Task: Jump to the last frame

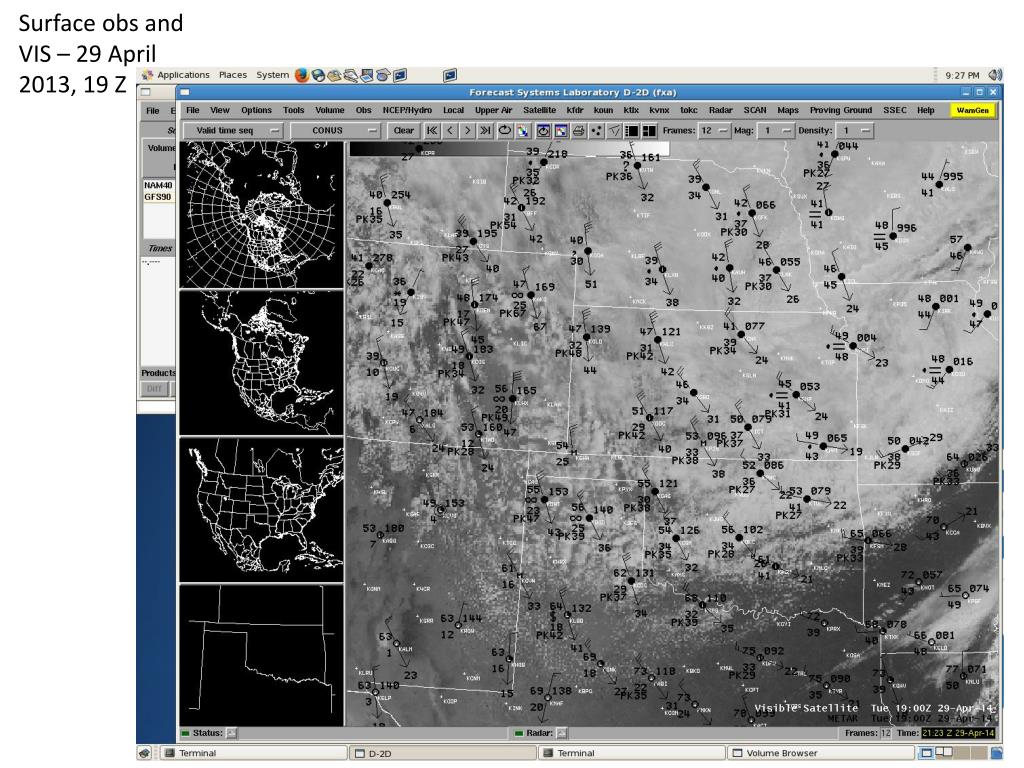Action: (x=485, y=131)
